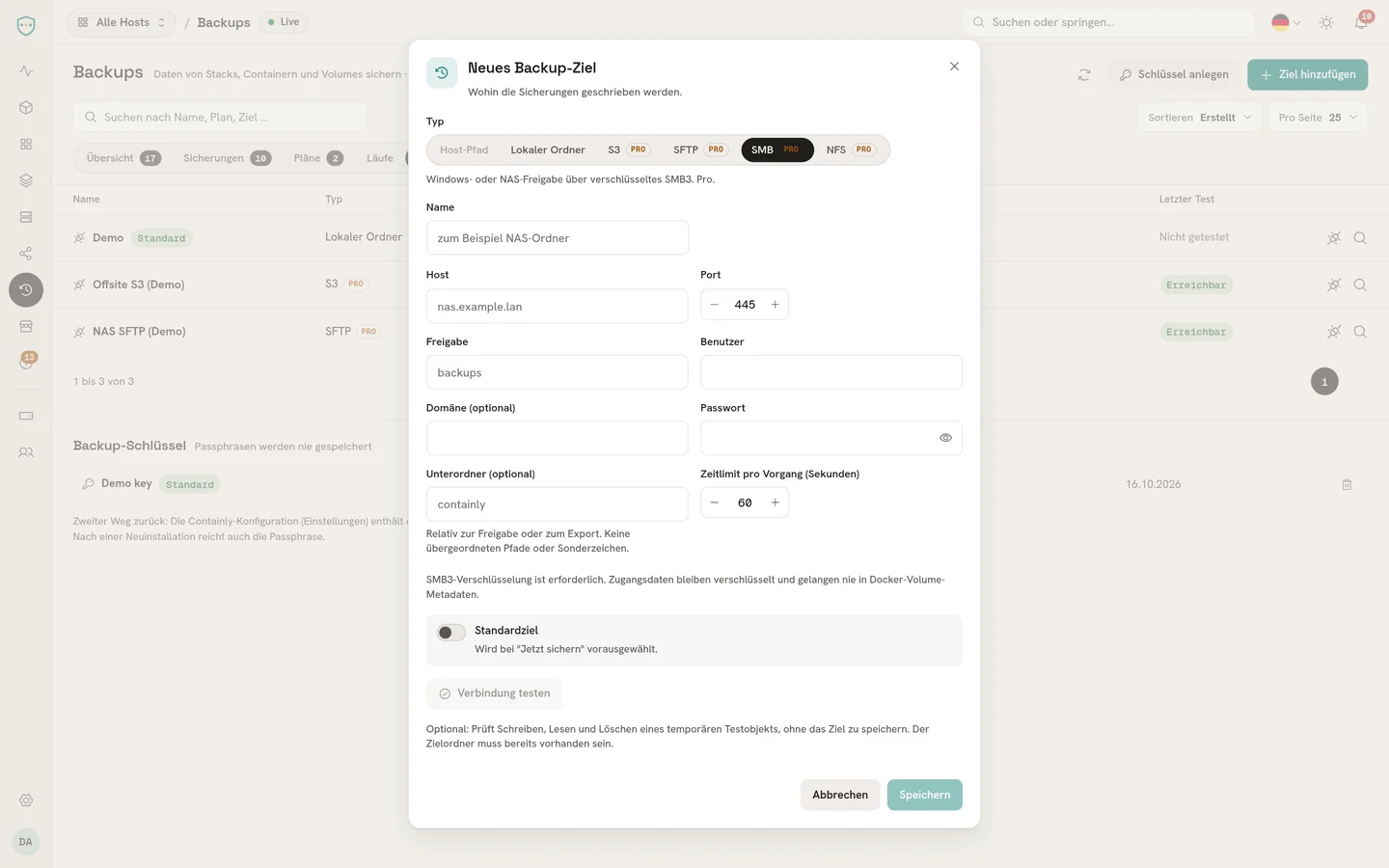
Task: Click the DA user avatar
Action: [x=26, y=842]
